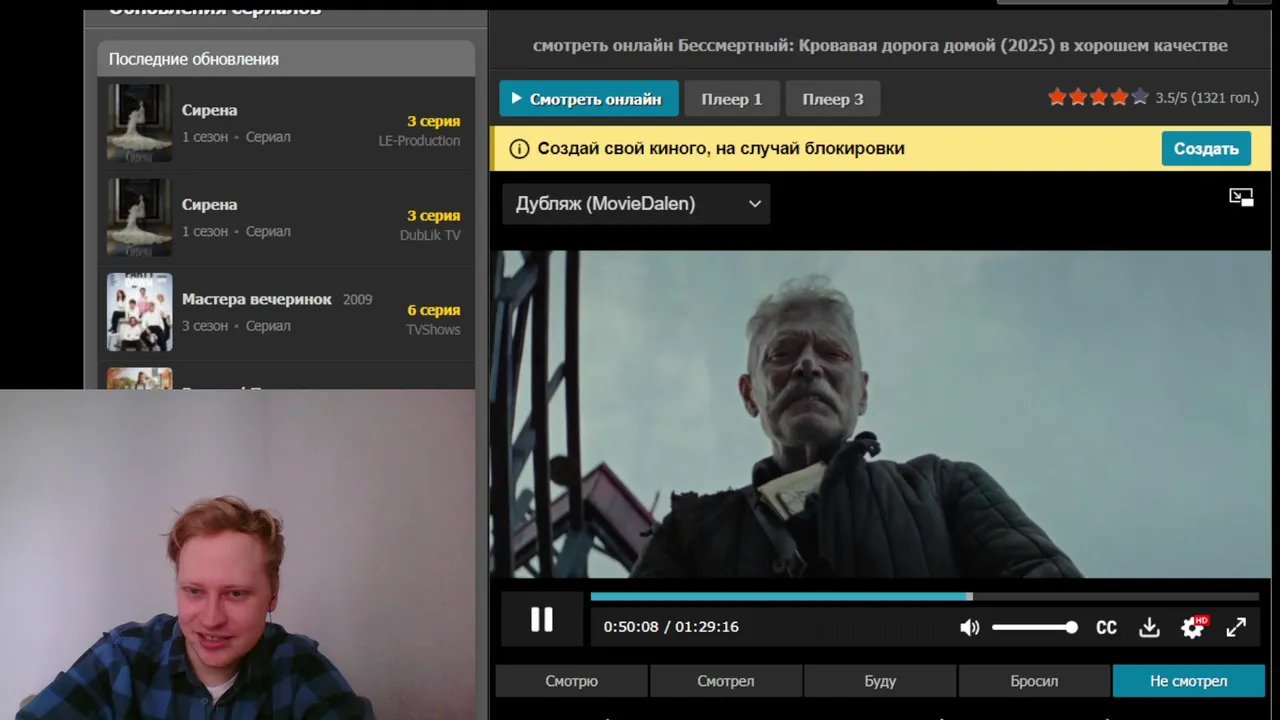Open HD quality settings gear
The width and height of the screenshot is (1280, 720).
(x=1193, y=627)
